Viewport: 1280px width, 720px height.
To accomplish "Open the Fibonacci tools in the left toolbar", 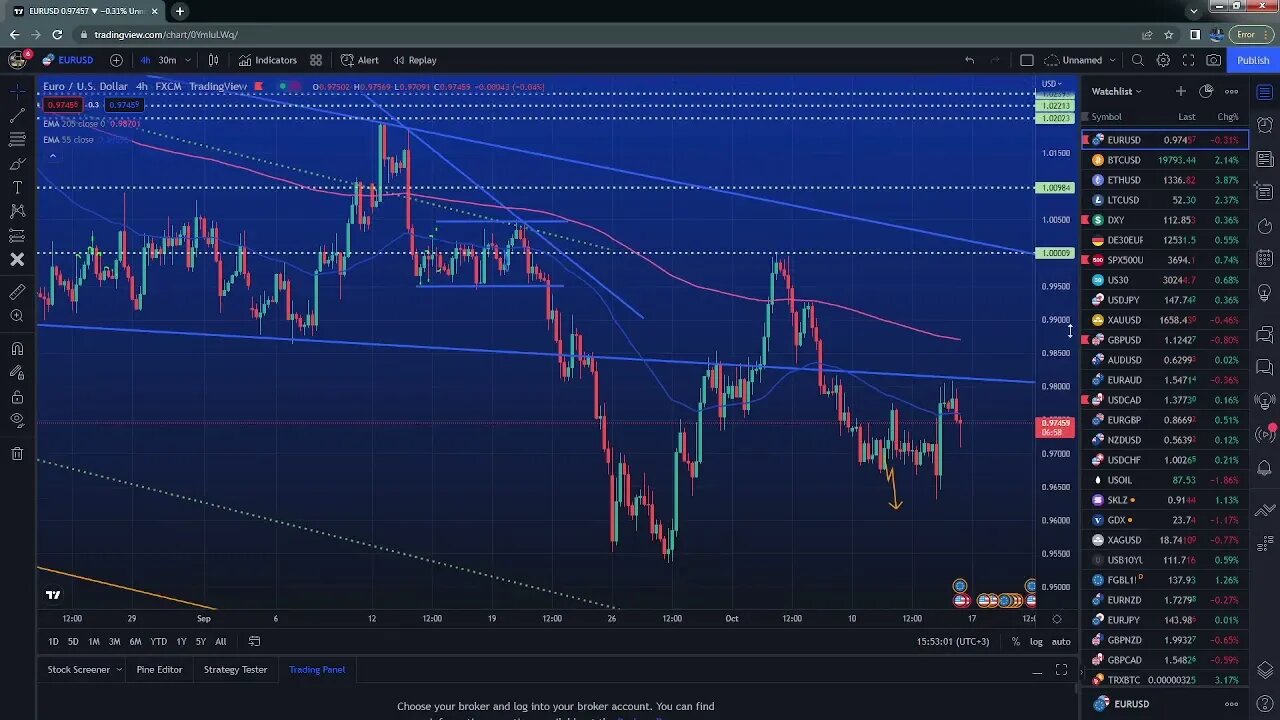I will coord(17,139).
